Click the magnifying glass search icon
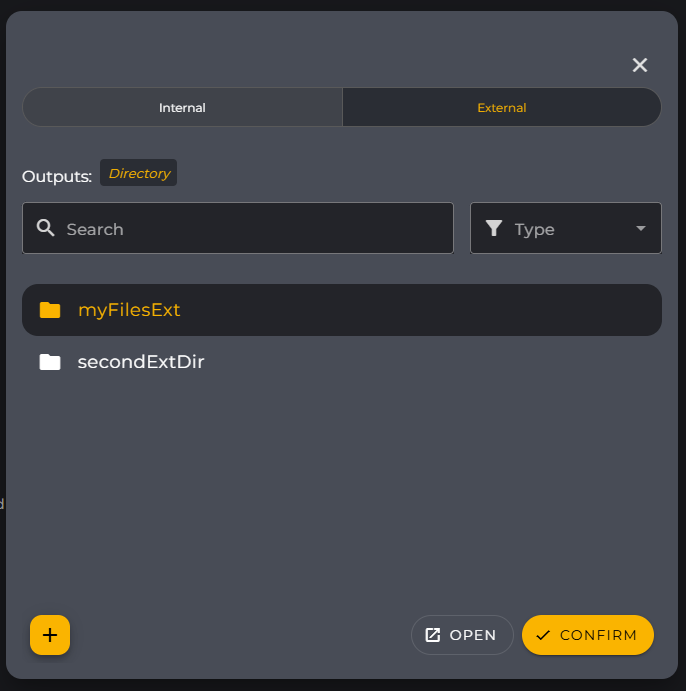 tap(46, 228)
